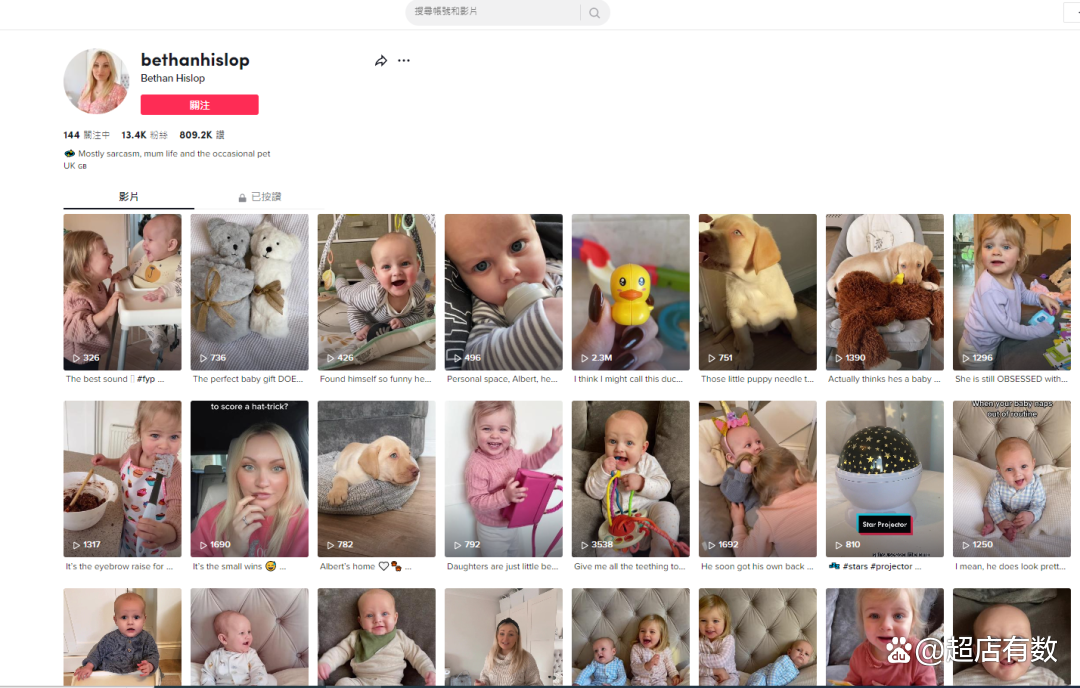Open teddy bears video with 736 views

click(x=249, y=292)
